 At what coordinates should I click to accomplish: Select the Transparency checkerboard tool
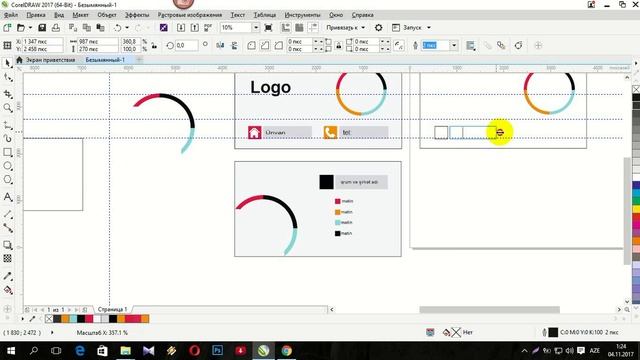click(x=7, y=258)
